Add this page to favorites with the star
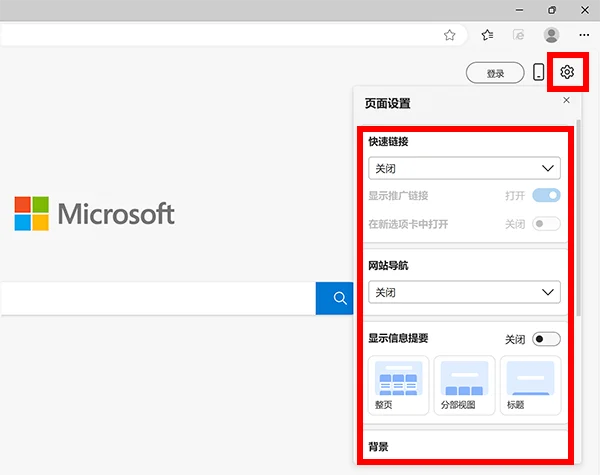 pos(450,34)
